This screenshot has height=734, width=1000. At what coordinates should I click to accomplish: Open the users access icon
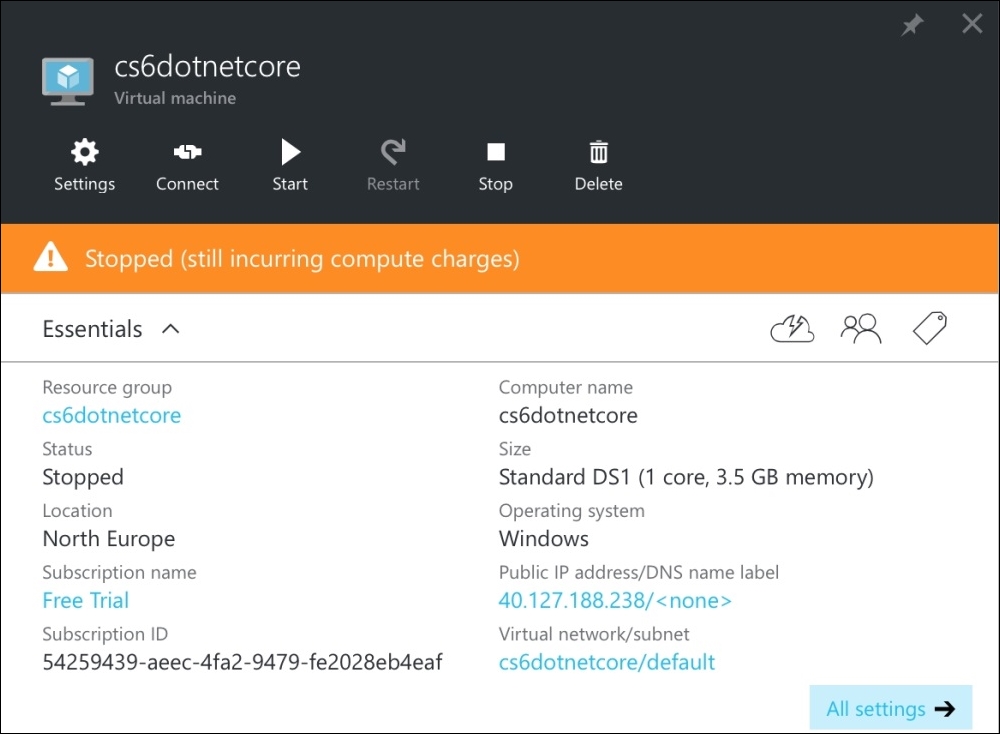tap(861, 329)
